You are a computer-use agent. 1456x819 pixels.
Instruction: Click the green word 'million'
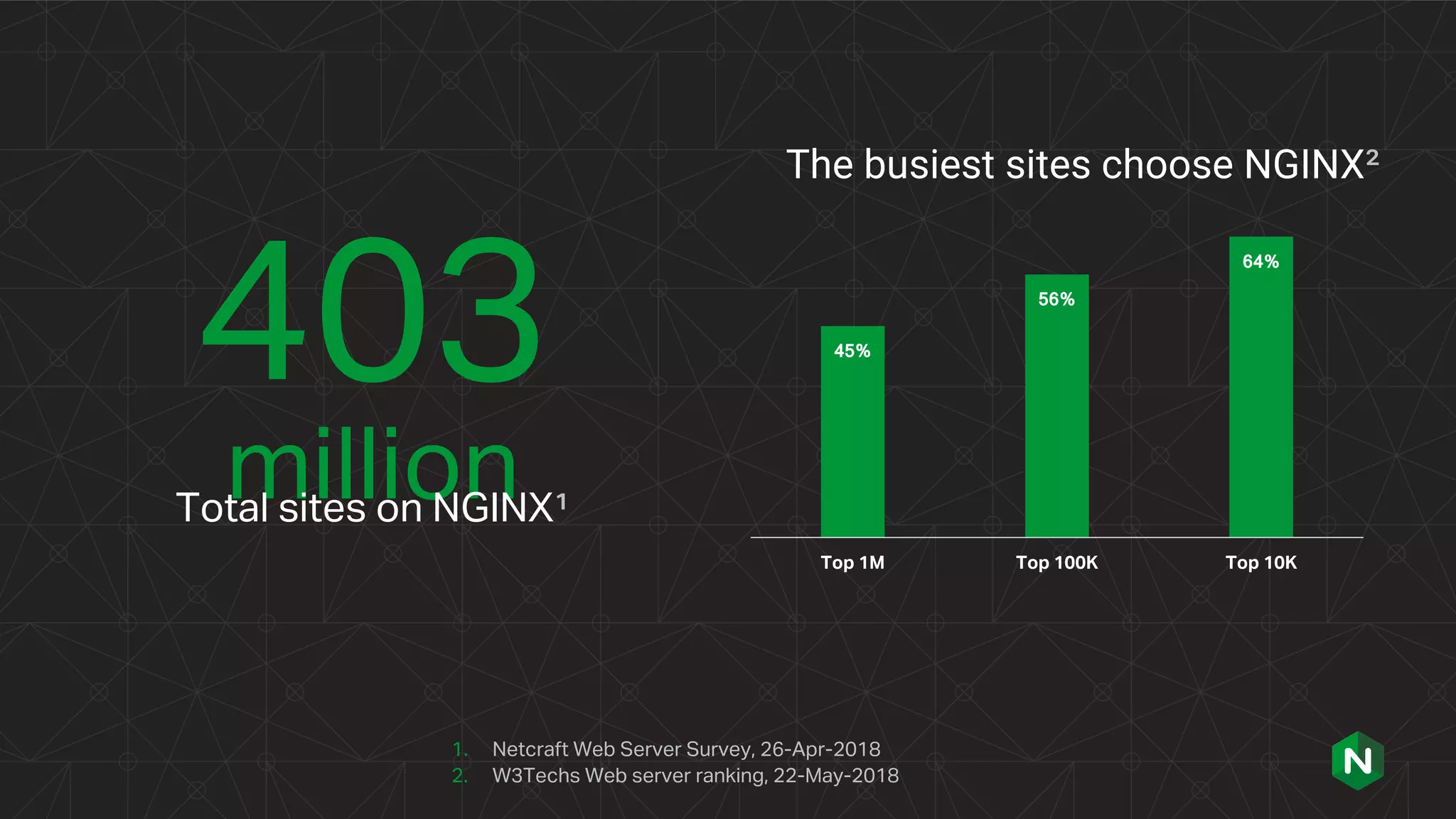click(372, 462)
